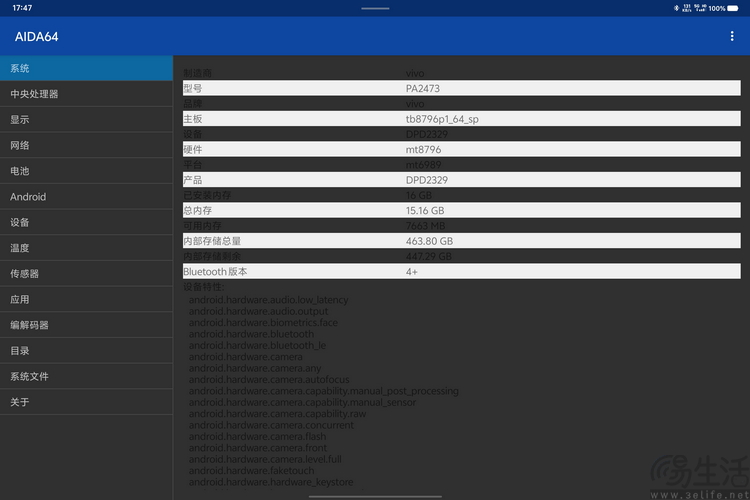The width and height of the screenshot is (750, 500).
Task: Open the 温度 section
Action: pos(87,248)
